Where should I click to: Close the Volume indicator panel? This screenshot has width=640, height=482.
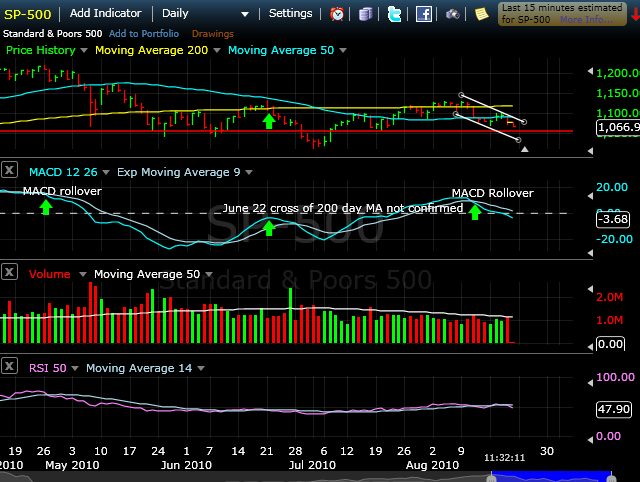click(9, 273)
